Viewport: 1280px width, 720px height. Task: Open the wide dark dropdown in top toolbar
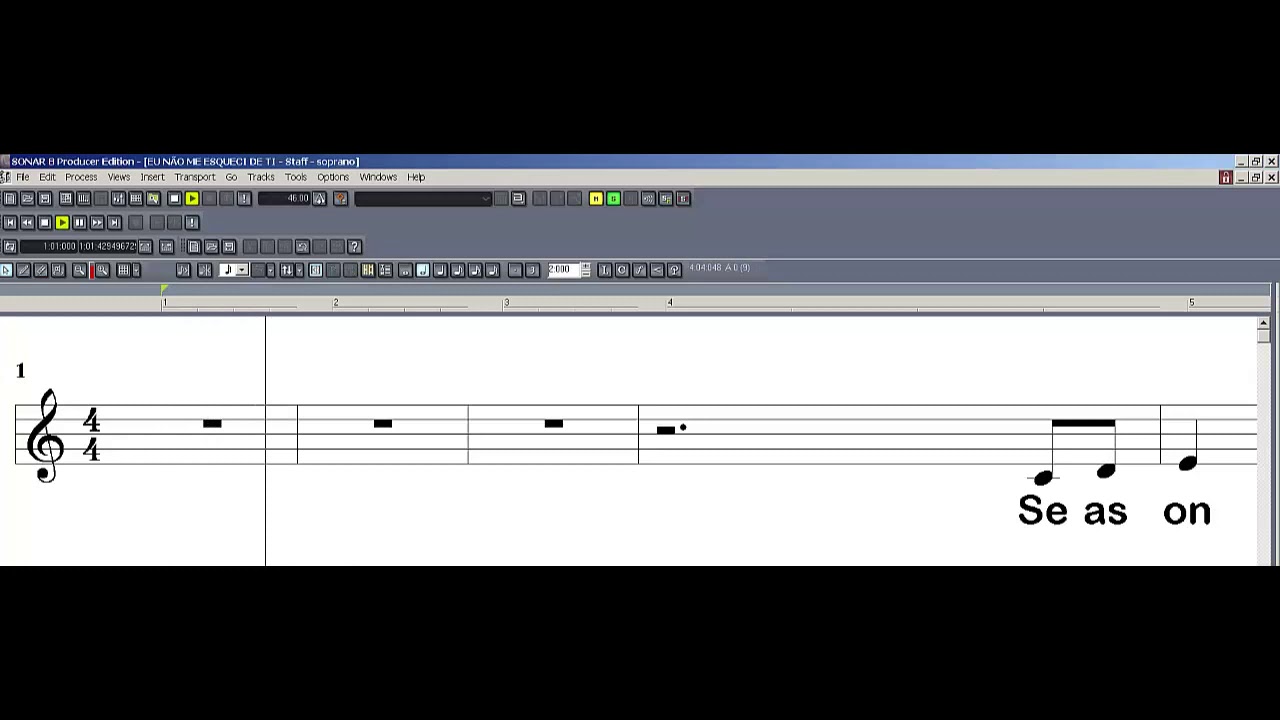coord(423,198)
